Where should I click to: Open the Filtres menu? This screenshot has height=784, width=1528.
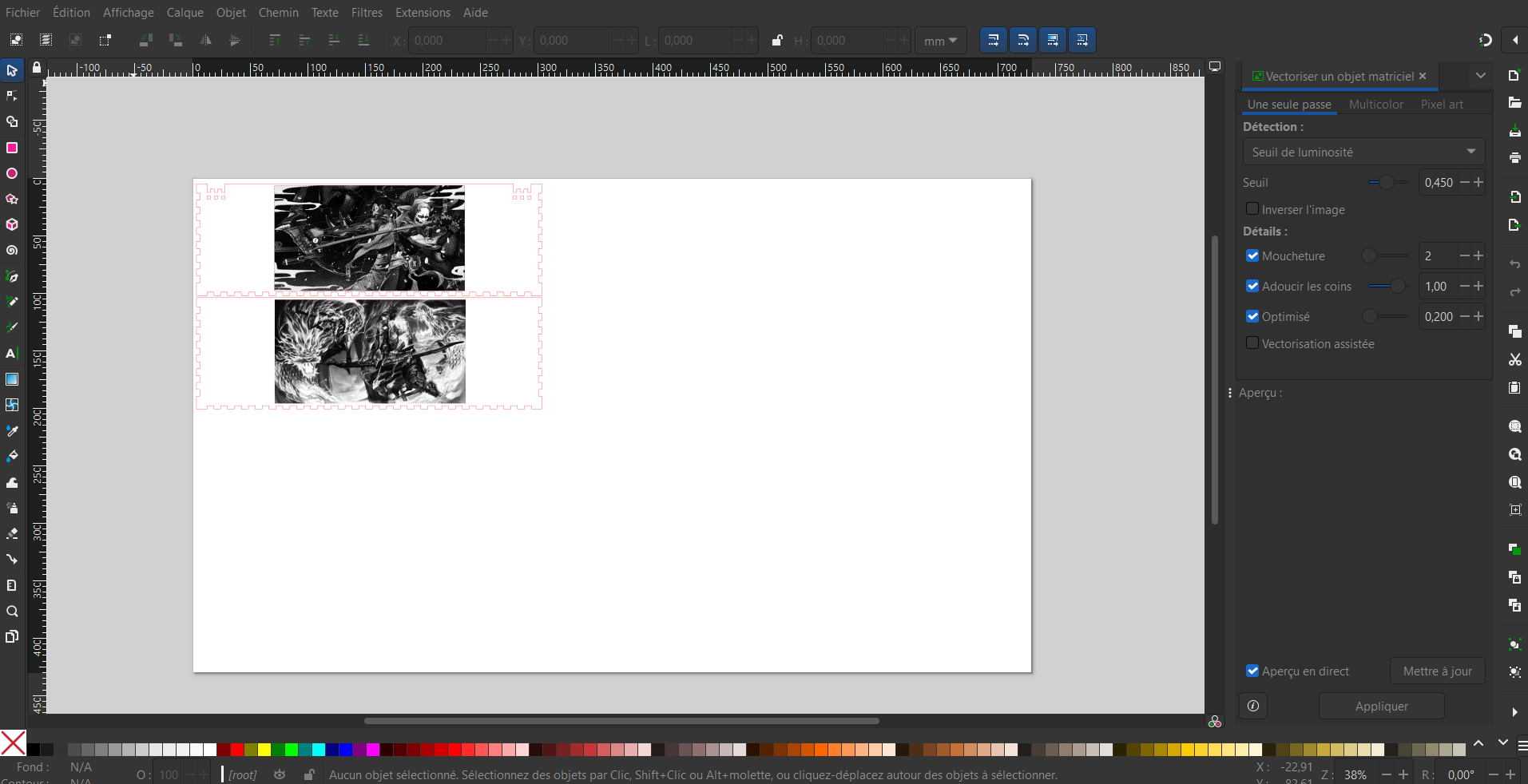(367, 13)
